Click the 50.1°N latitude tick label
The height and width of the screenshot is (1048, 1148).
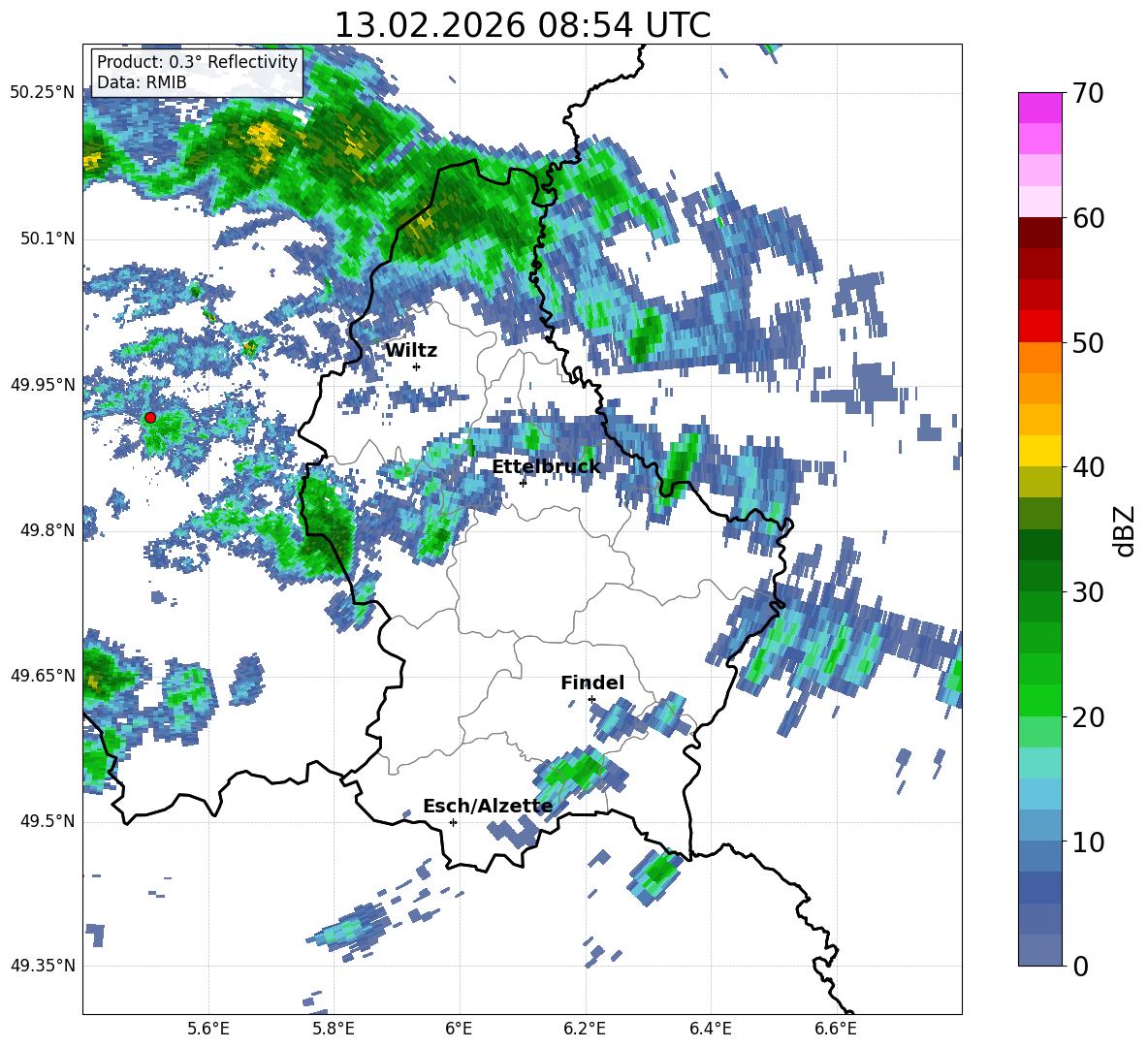[47, 238]
